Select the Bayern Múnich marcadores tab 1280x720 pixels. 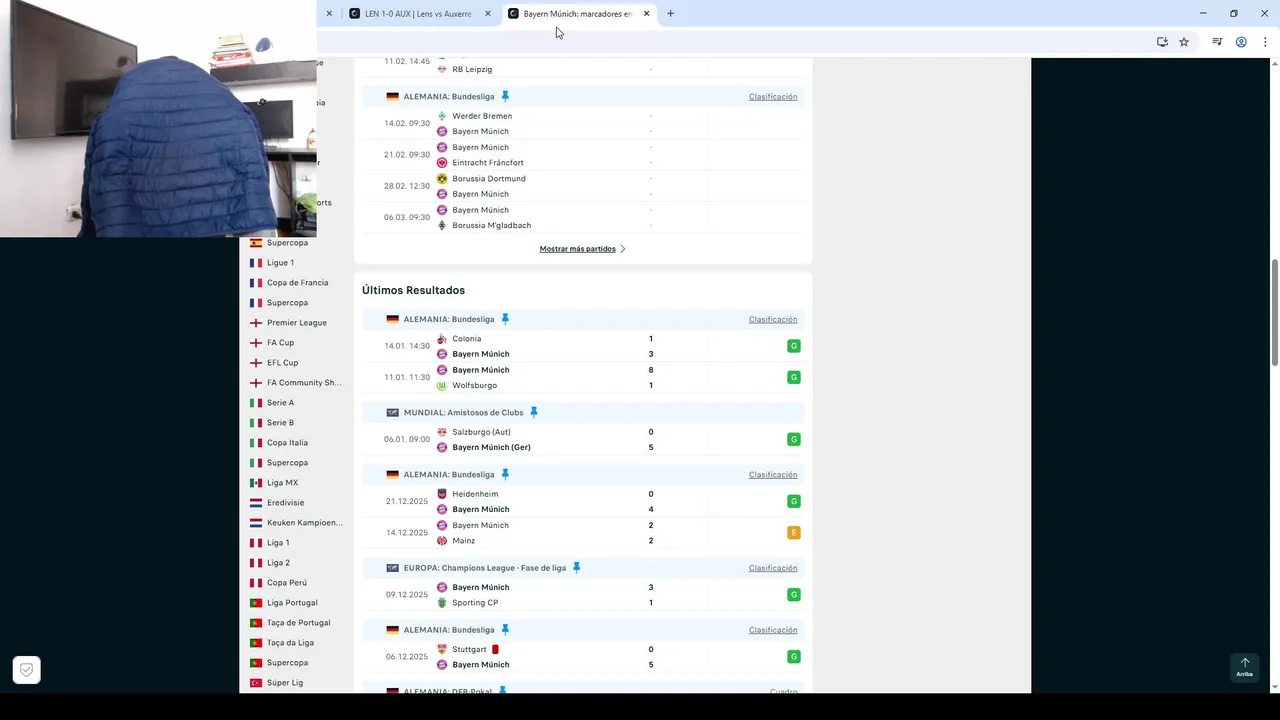click(x=576, y=14)
